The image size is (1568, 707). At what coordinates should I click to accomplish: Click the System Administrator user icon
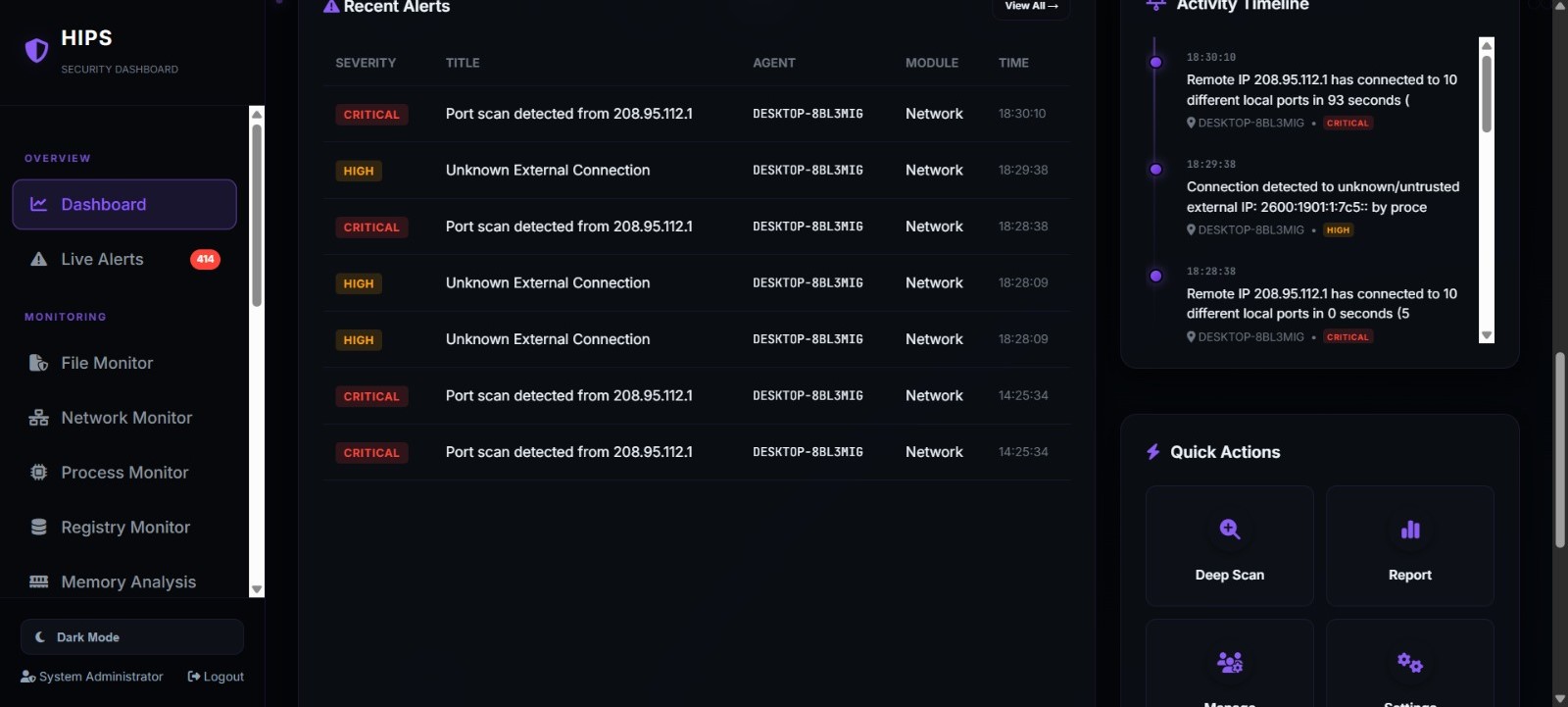coord(28,677)
